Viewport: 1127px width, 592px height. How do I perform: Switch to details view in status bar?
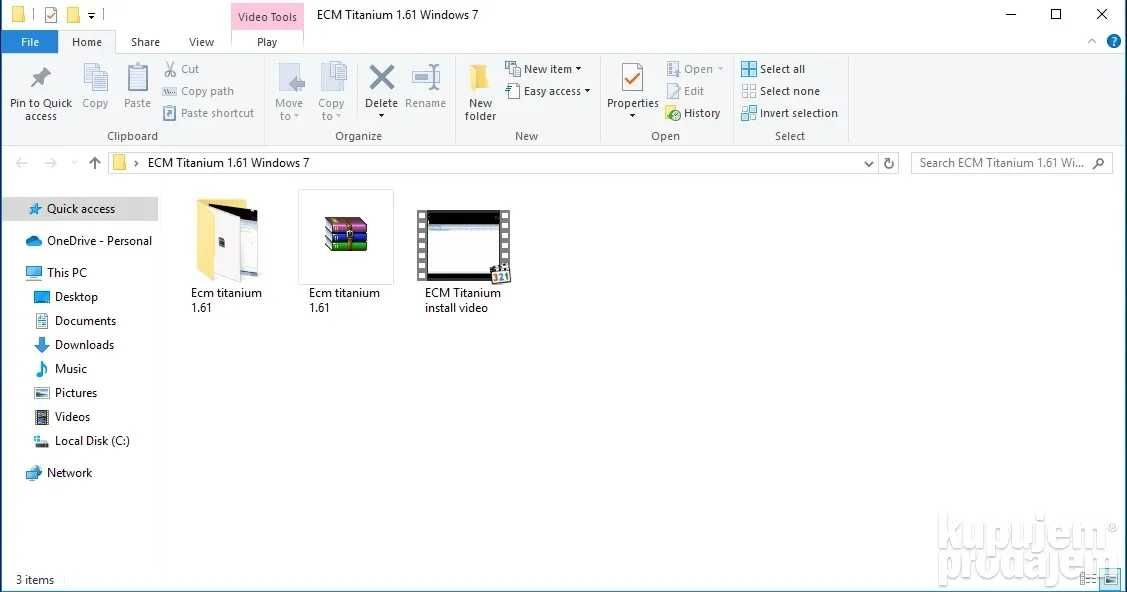(x=1087, y=579)
